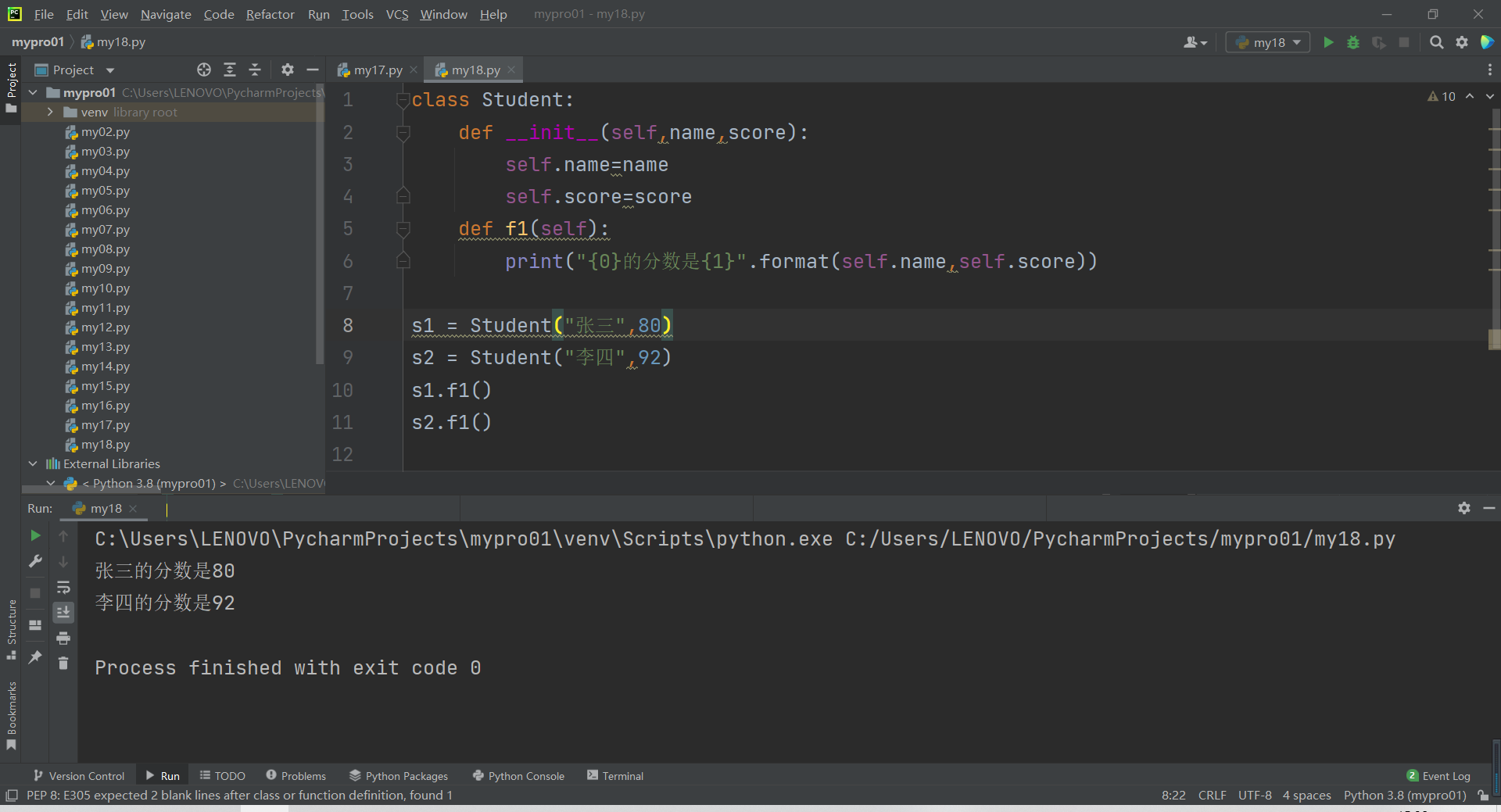This screenshot has width=1501, height=812.
Task: Go to next highlighted error arrow
Action: tap(1489, 96)
